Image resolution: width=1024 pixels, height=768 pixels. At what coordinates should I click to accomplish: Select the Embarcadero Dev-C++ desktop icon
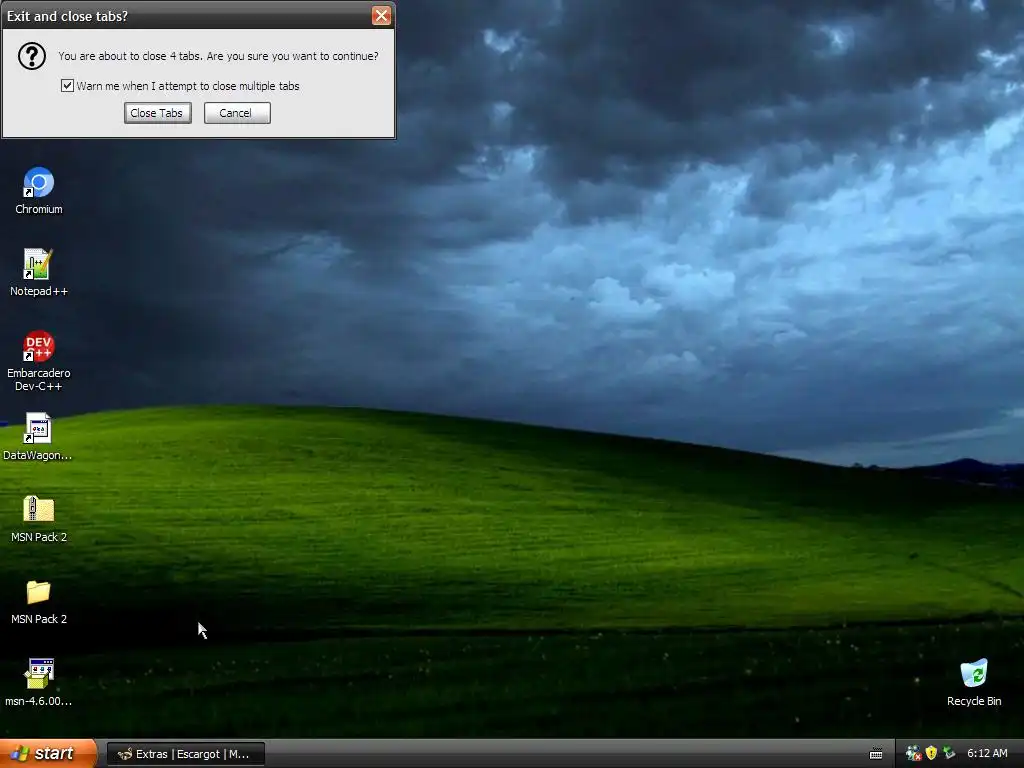(x=39, y=346)
